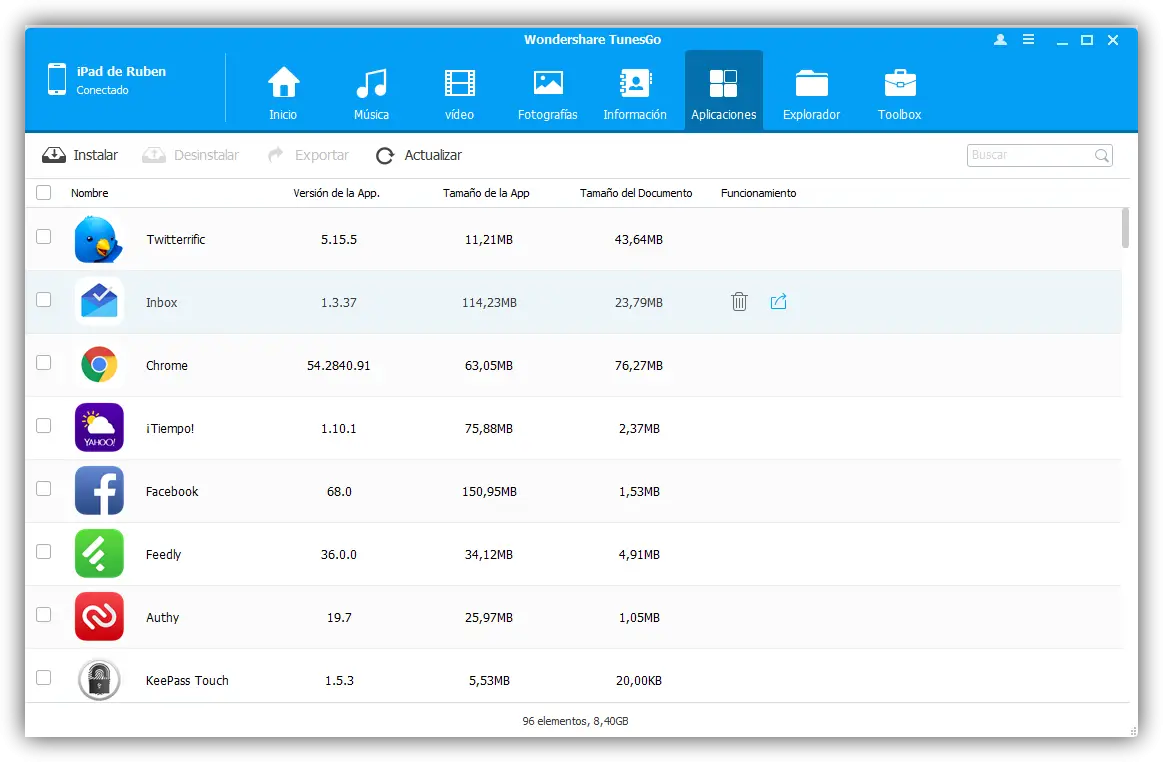The height and width of the screenshot is (762, 1163).
Task: Click the Chrome app icon
Action: [99, 365]
